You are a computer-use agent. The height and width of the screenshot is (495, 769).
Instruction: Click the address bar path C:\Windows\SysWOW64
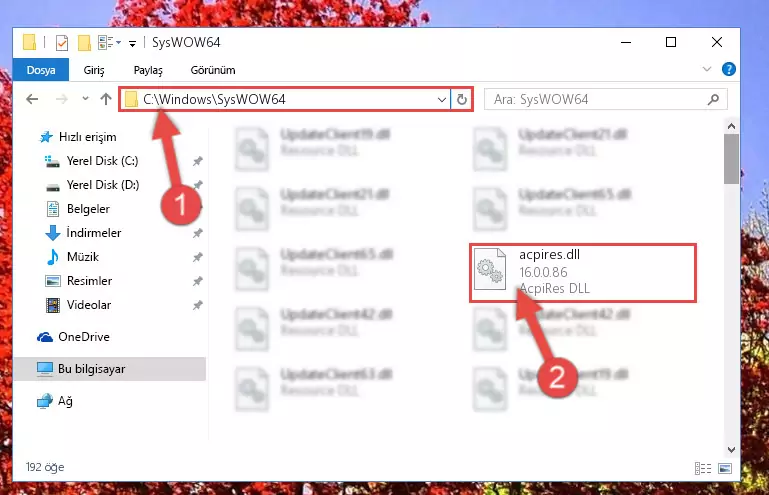(214, 100)
